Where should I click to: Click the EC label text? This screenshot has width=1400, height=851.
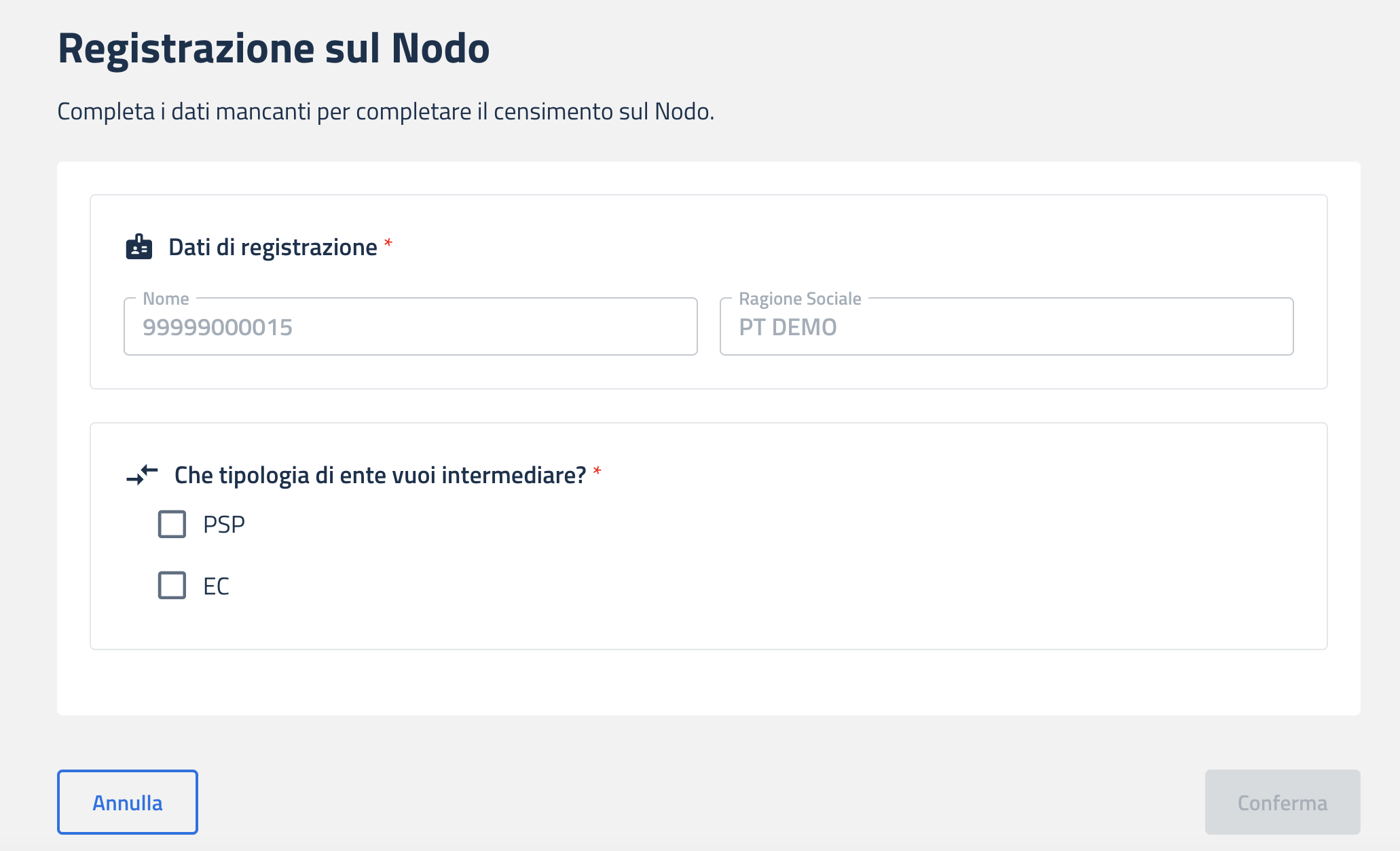coord(216,586)
